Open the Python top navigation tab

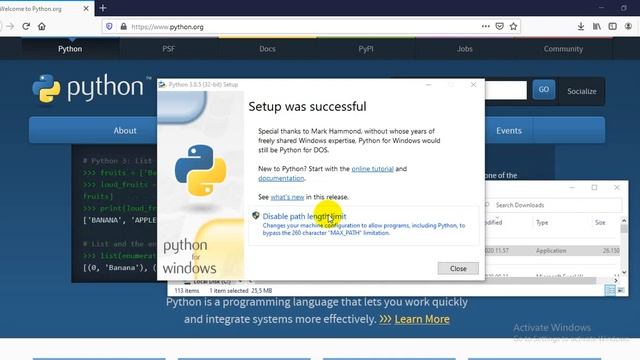[x=70, y=49]
